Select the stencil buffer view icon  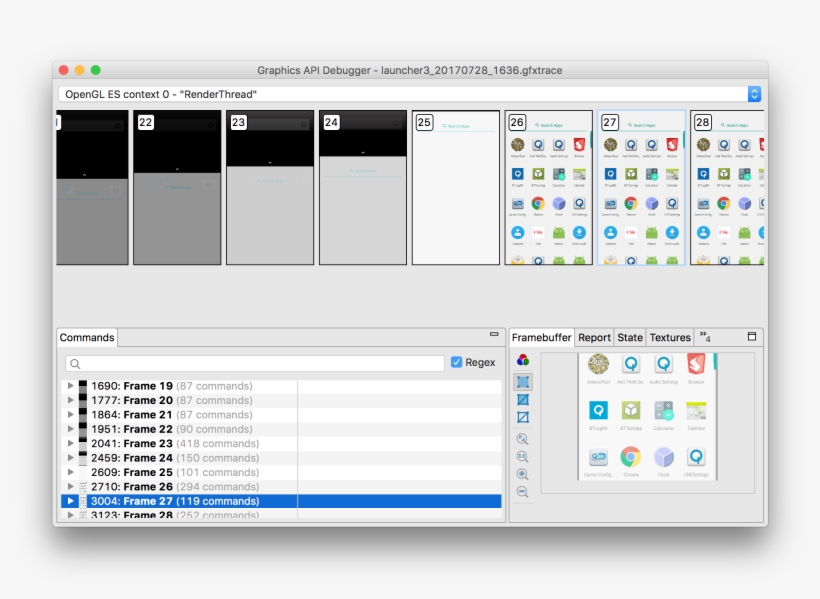pyautogui.click(x=523, y=417)
